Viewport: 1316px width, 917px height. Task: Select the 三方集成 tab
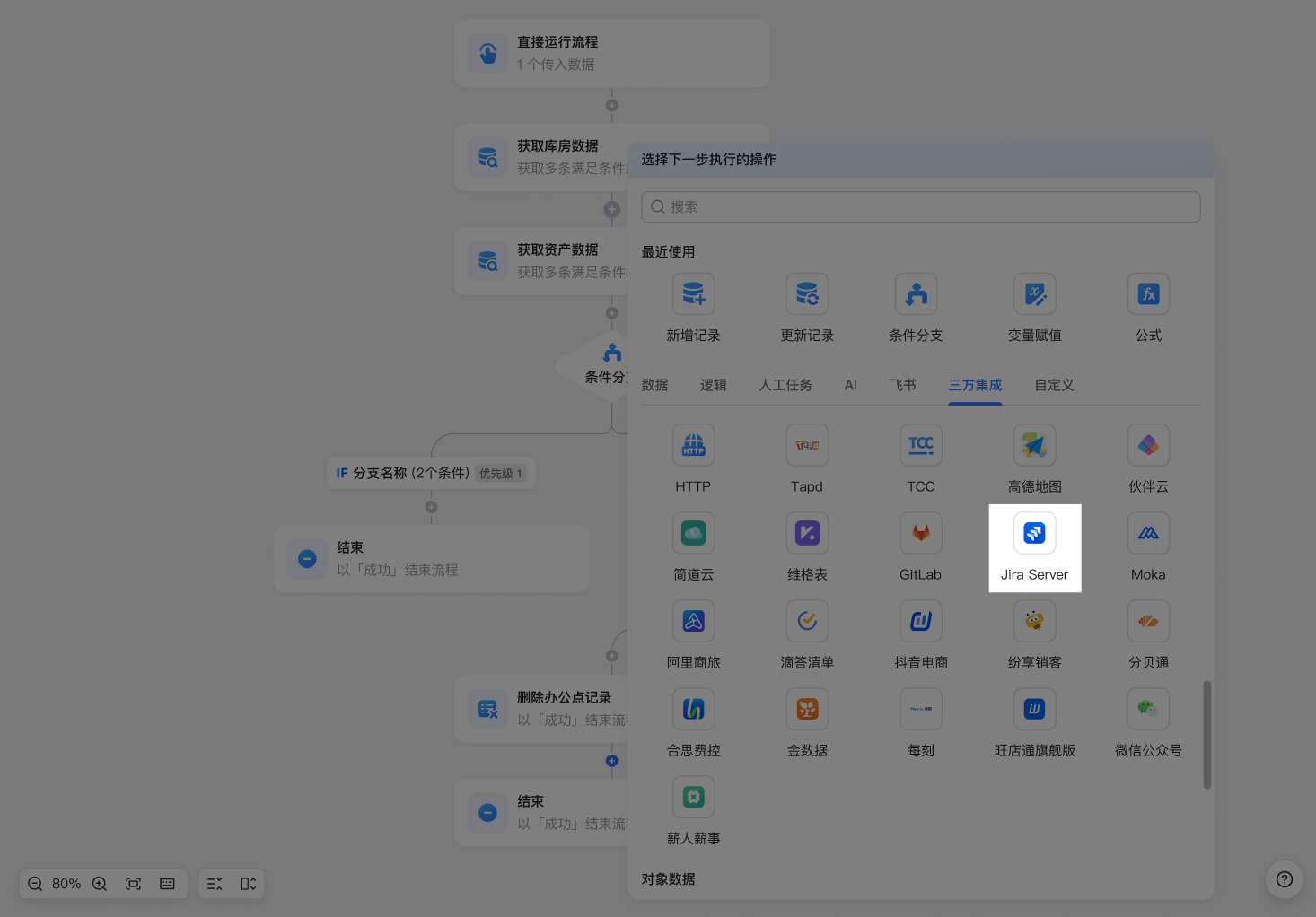point(975,385)
